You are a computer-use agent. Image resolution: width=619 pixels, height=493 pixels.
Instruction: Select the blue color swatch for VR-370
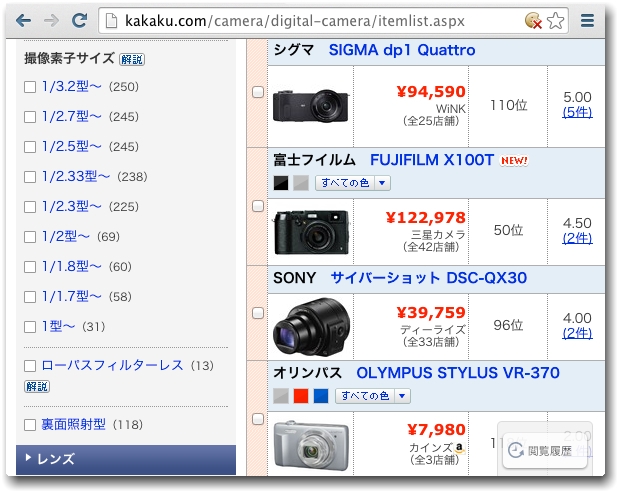[321, 396]
